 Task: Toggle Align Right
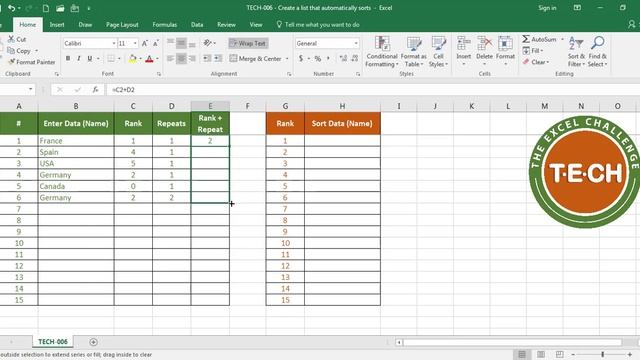(x=192, y=59)
